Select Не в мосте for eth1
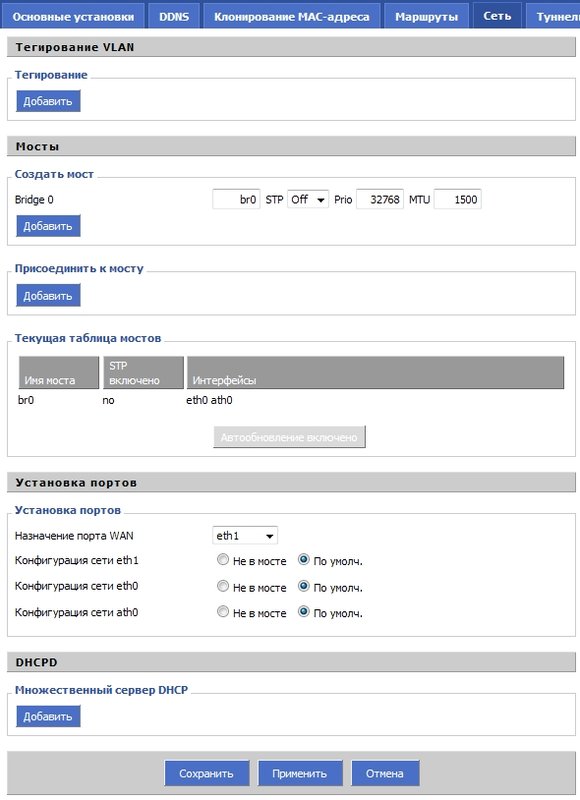580x800 pixels. click(x=223, y=560)
